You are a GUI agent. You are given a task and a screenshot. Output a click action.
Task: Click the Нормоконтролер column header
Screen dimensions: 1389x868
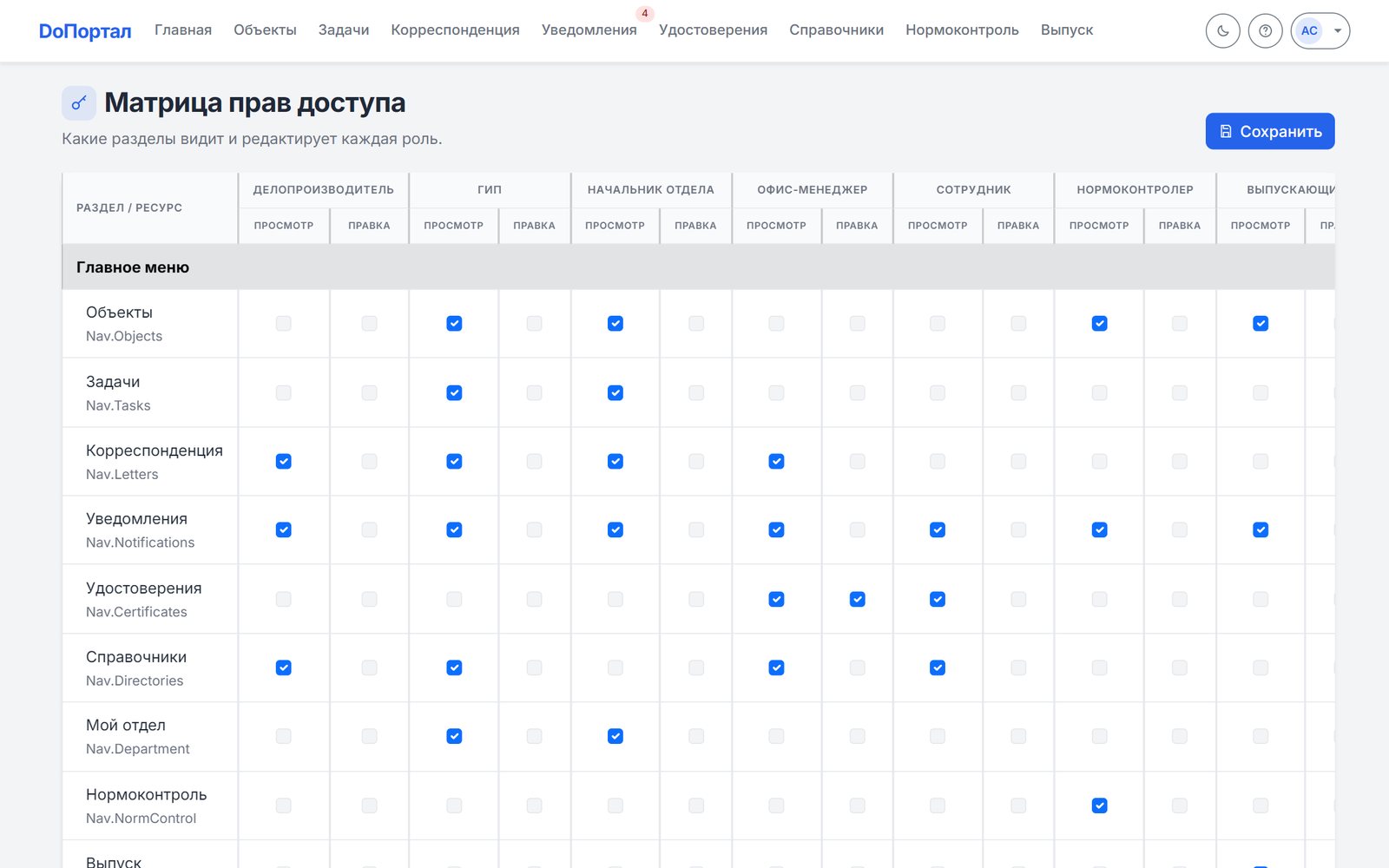coord(1136,190)
